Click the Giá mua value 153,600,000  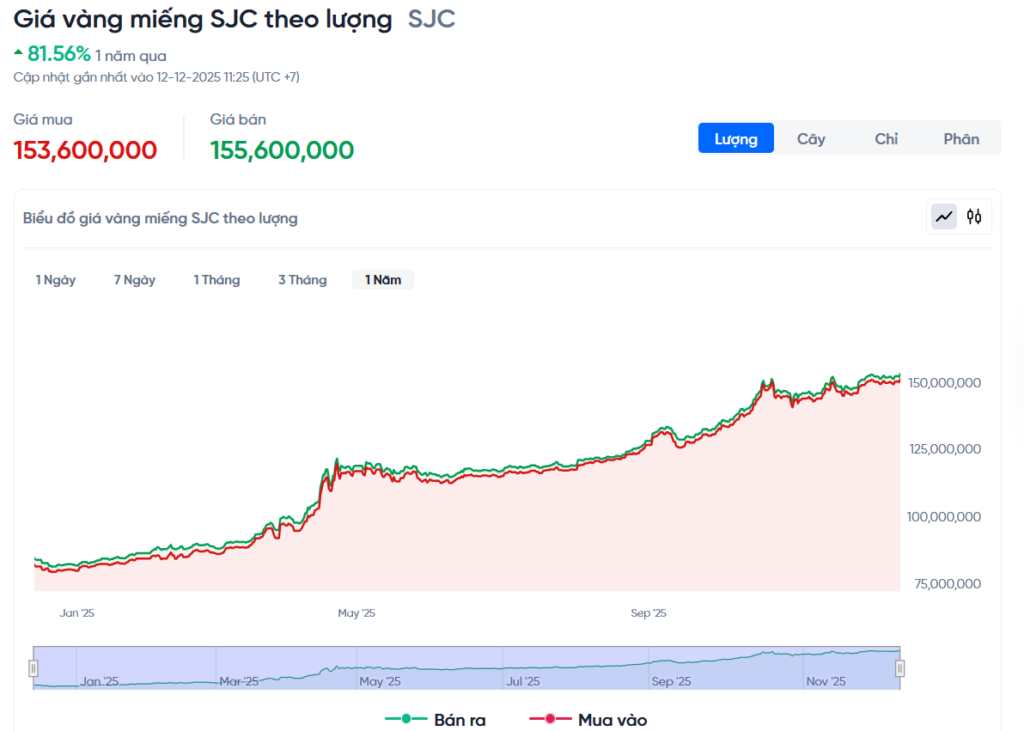[x=85, y=151]
